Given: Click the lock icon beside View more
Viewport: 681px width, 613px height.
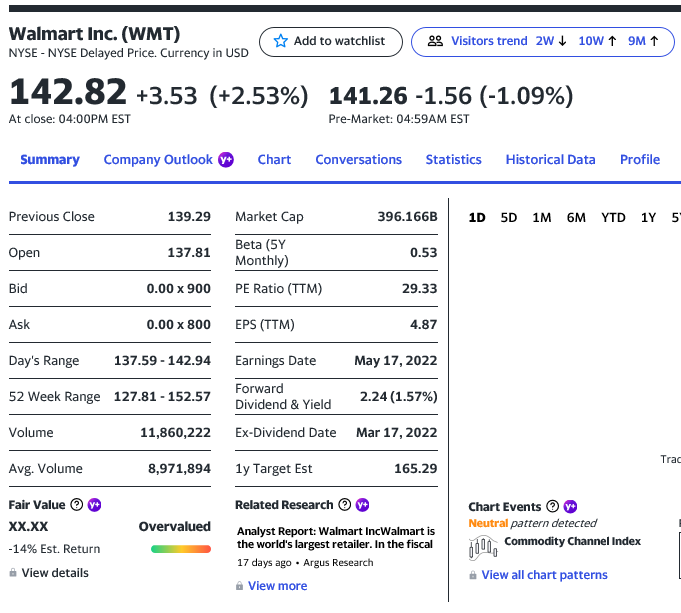Looking at the screenshot, I should (239, 586).
